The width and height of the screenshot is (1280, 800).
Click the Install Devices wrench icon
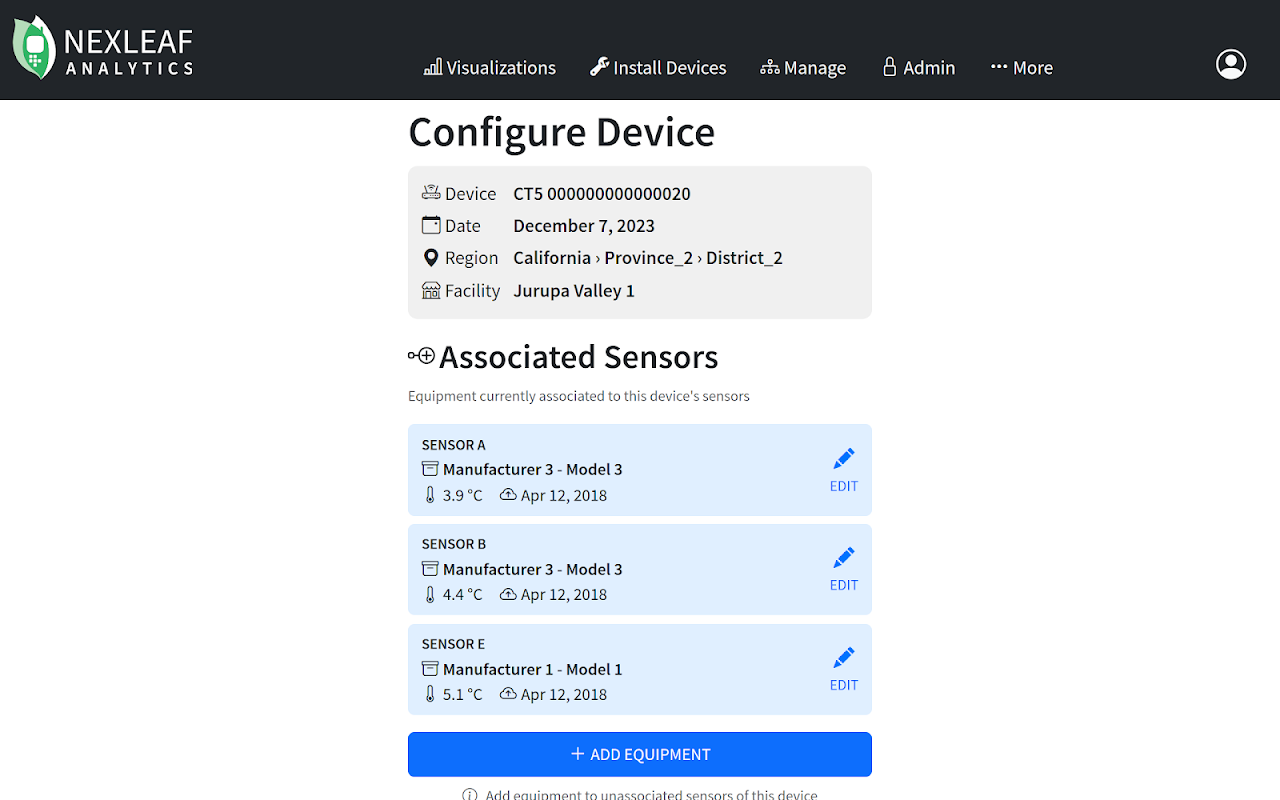pos(599,67)
